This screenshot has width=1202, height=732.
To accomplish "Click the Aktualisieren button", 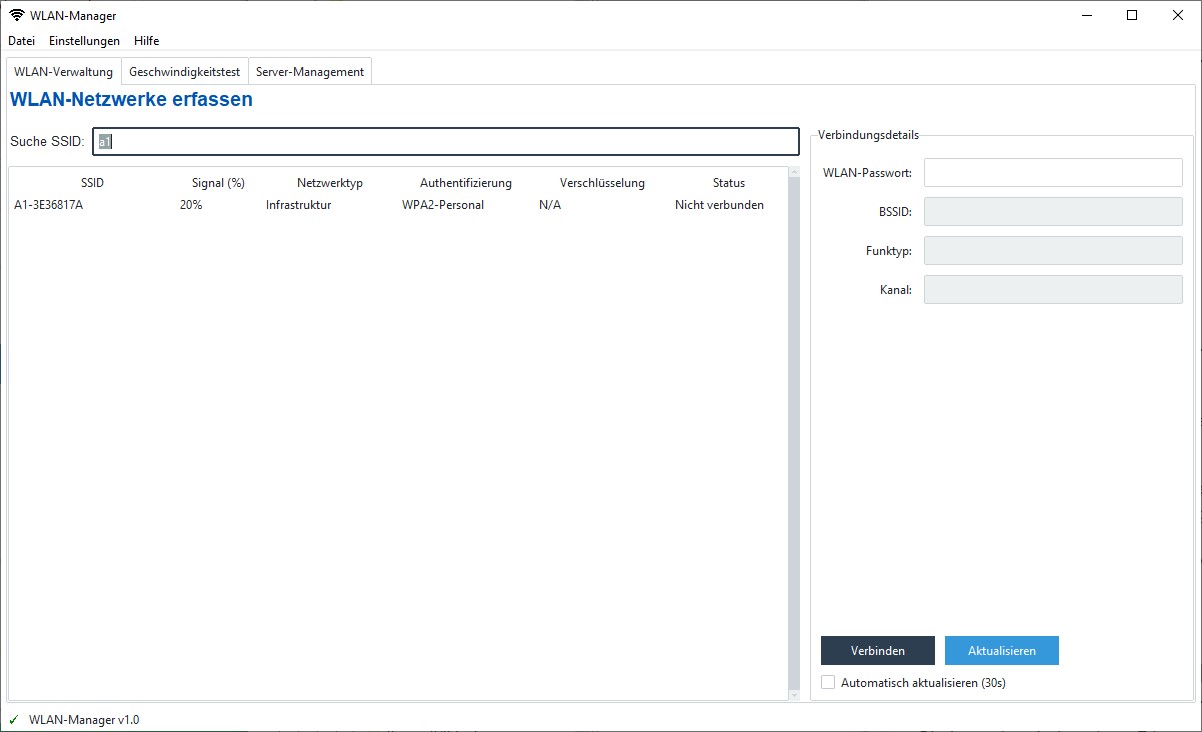I will tap(1001, 650).
